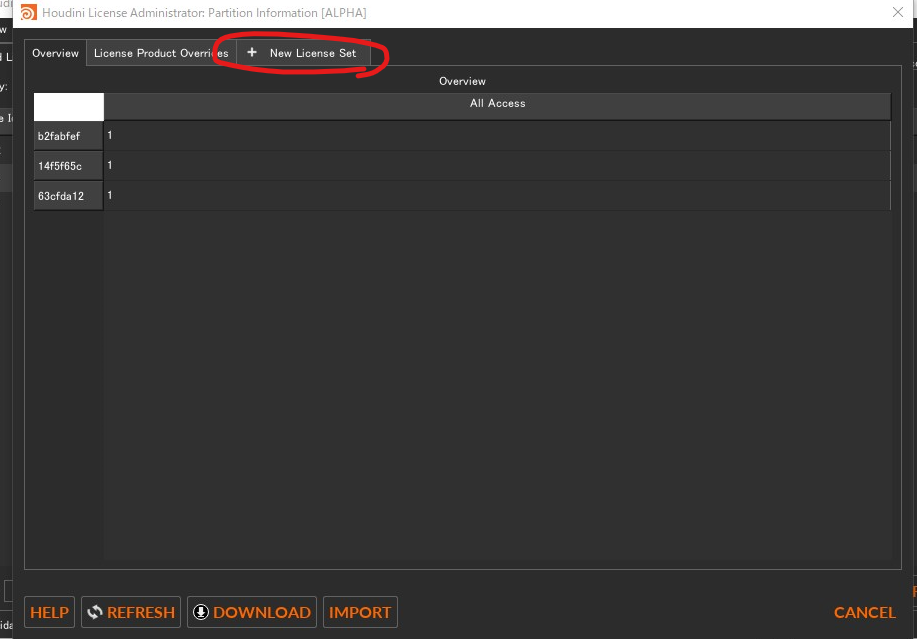The image size is (917, 639).
Task: Click the Houdini logo in the title bar
Action: pos(28,13)
